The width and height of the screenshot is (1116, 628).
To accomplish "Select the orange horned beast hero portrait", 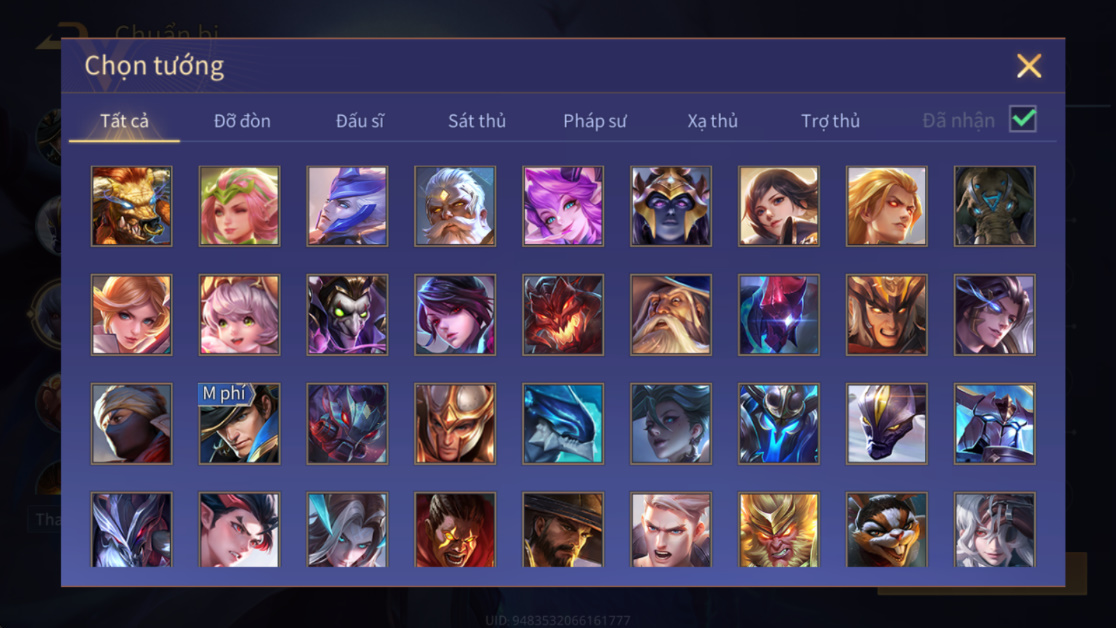I will point(132,206).
